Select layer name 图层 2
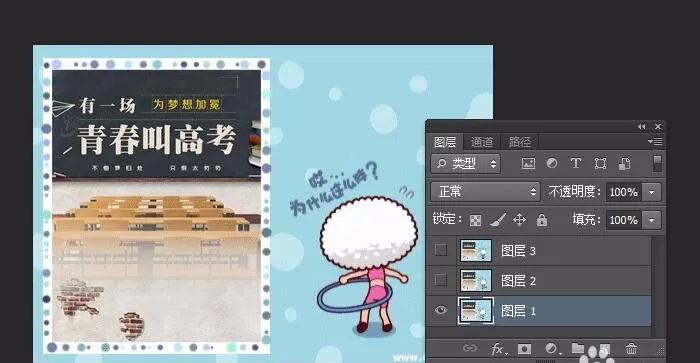 point(518,281)
